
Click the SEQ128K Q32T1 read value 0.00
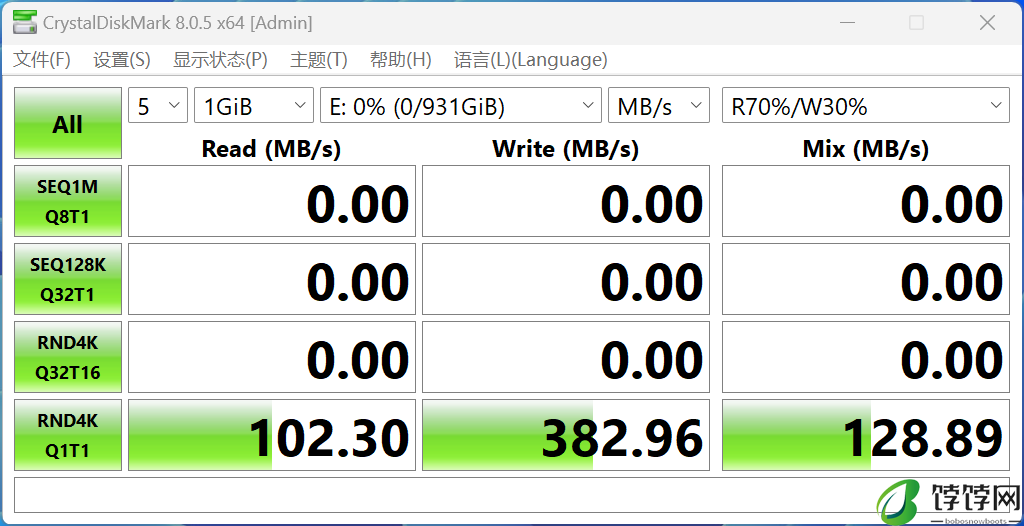coord(272,279)
